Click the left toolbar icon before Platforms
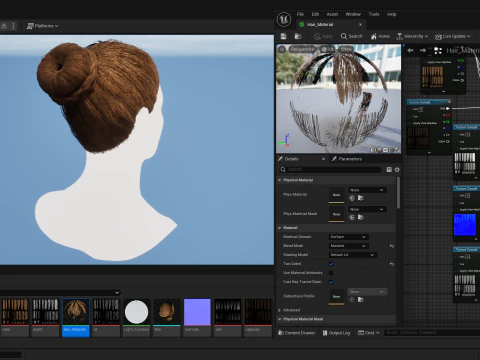 click(4, 26)
